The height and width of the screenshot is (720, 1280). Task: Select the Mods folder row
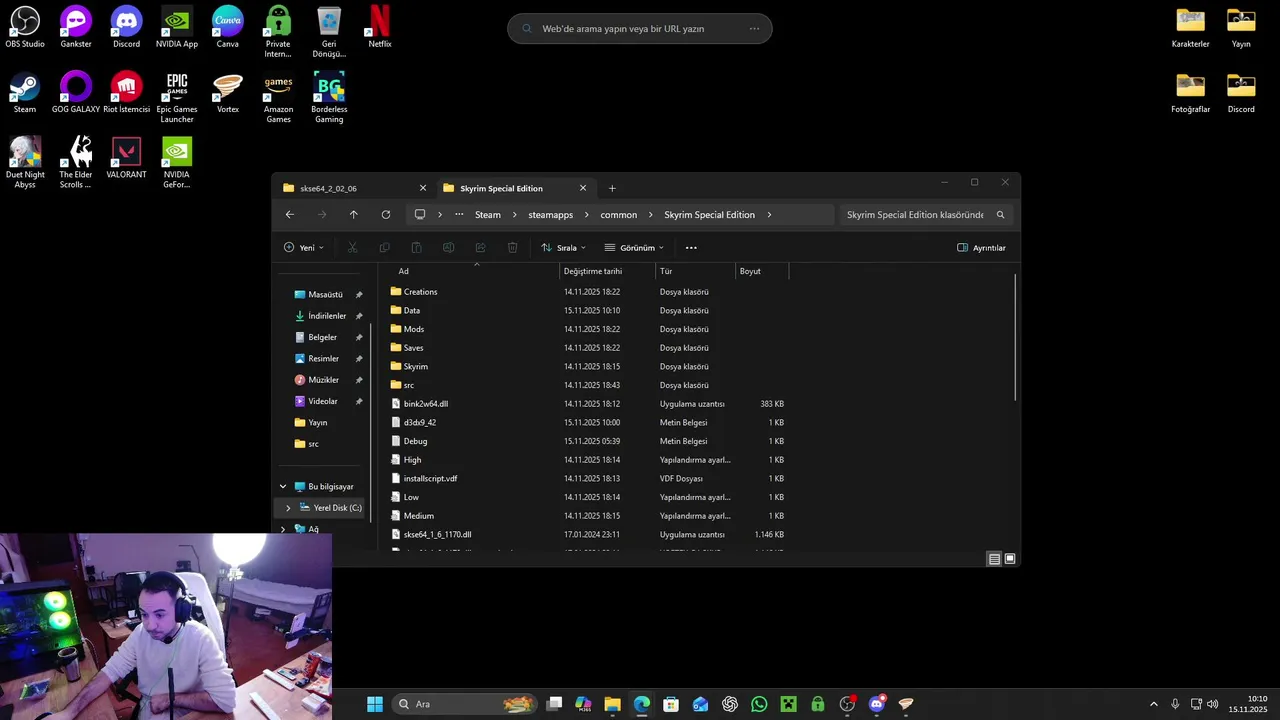pos(588,329)
